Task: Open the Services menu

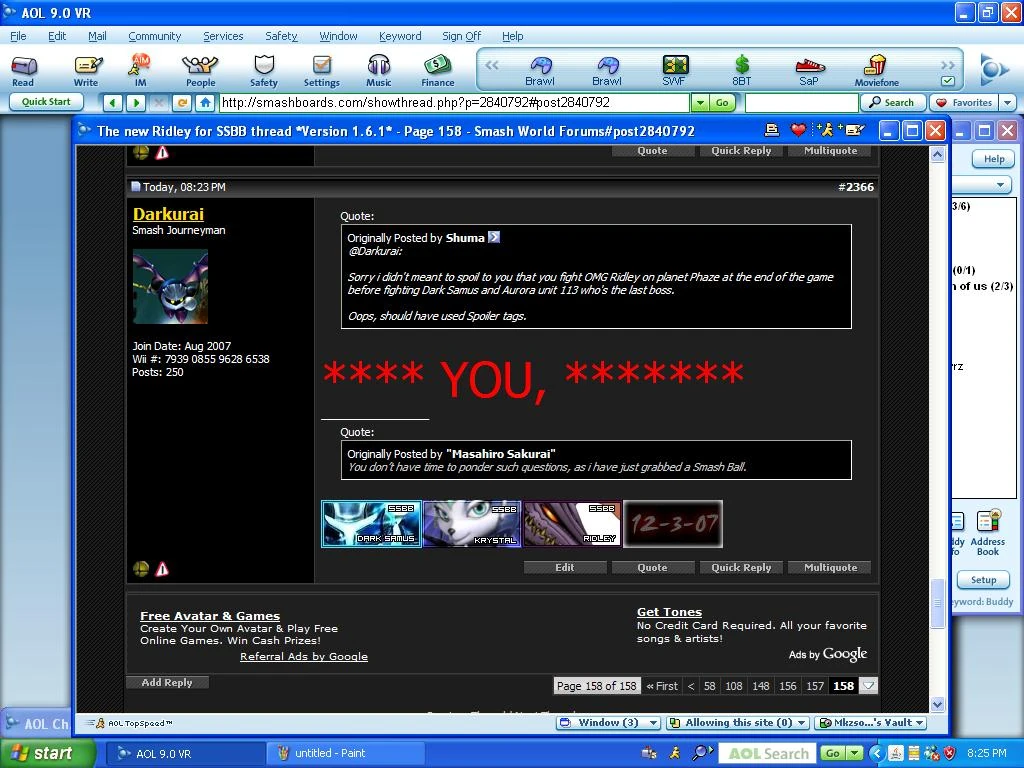Action: point(223,36)
